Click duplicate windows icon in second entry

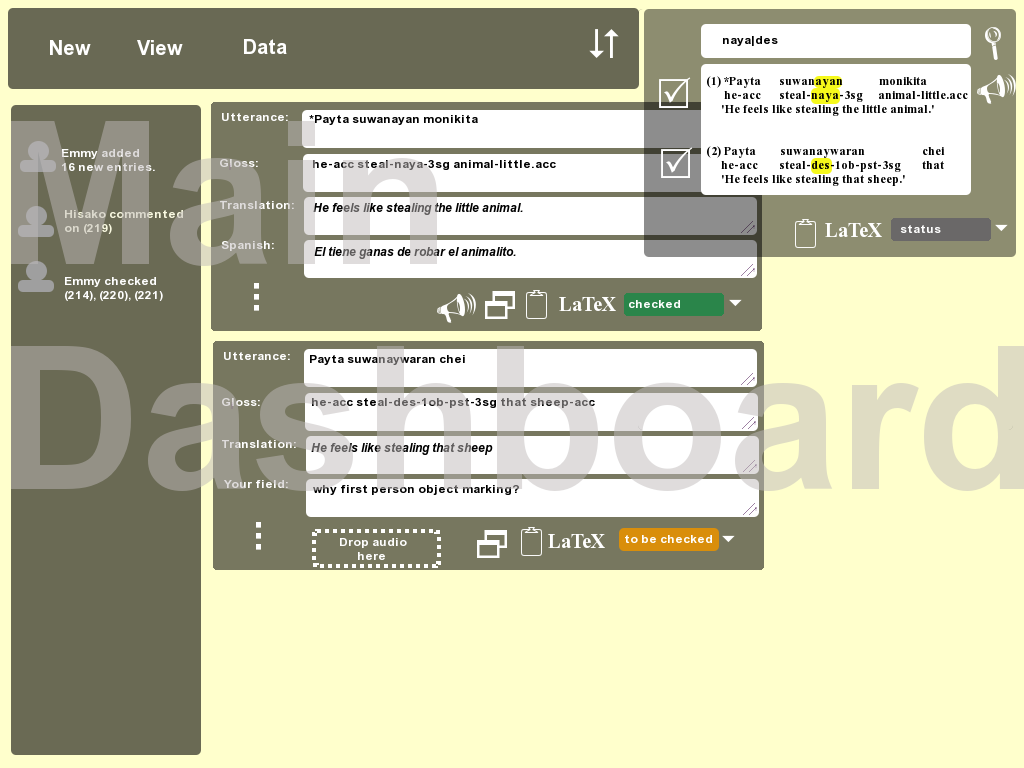[491, 543]
